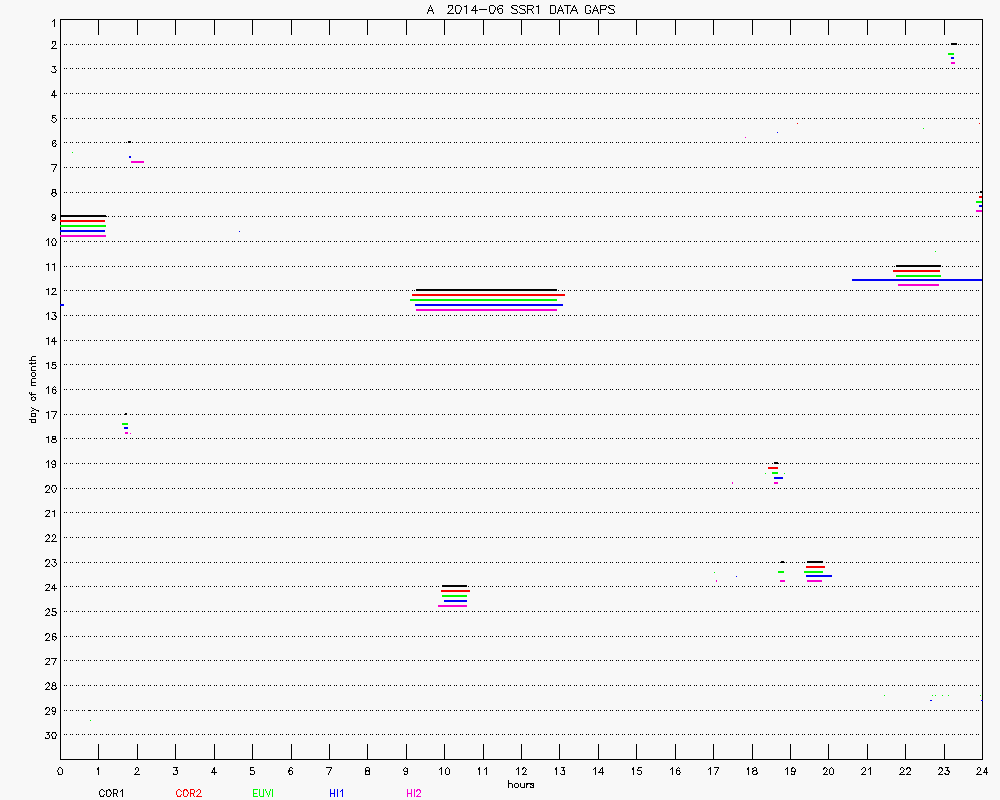Select the green EUVI legend label
This screenshot has width=1000, height=800.
point(262,793)
